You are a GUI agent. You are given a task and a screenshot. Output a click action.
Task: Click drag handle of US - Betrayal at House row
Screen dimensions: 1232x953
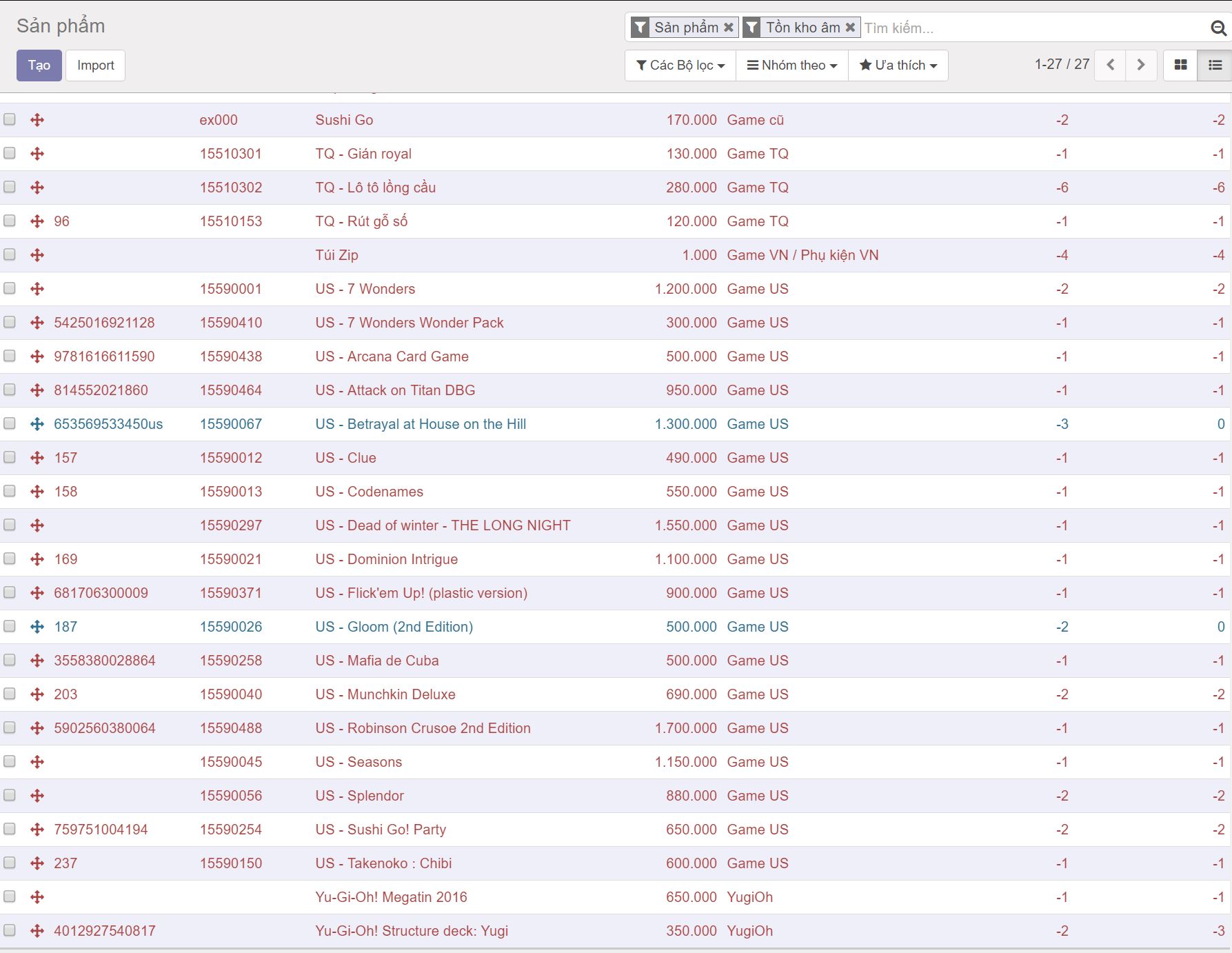click(37, 424)
